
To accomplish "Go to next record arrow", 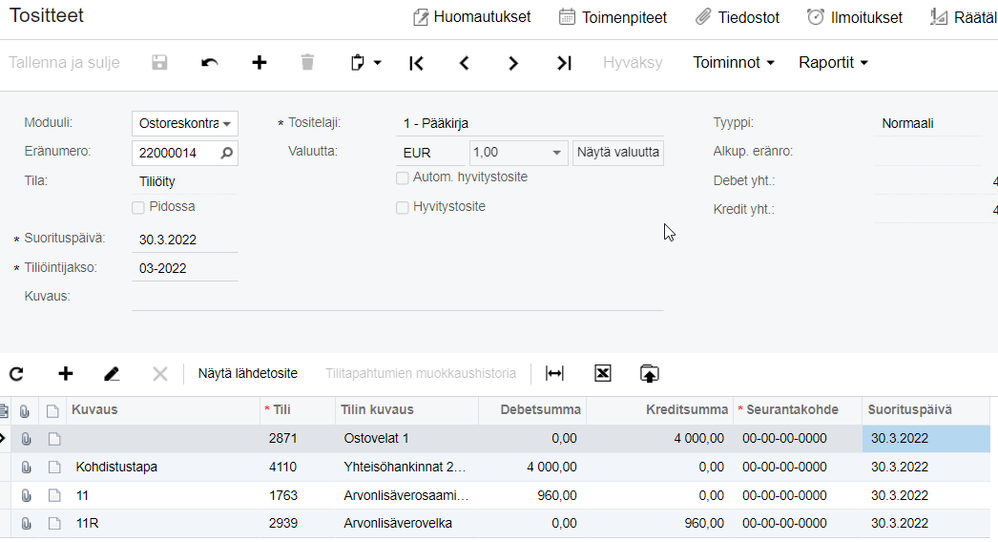I will coord(513,63).
